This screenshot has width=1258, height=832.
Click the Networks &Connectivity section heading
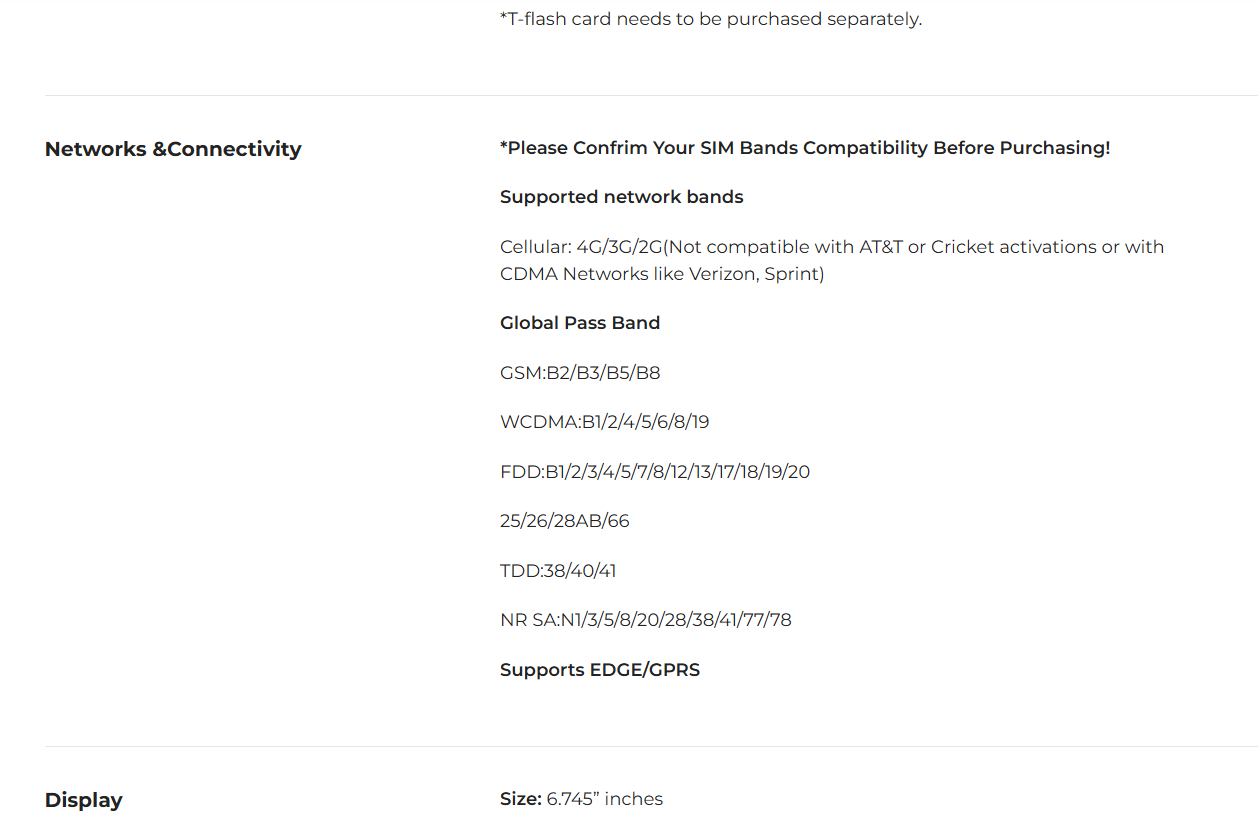pyautogui.click(x=173, y=149)
